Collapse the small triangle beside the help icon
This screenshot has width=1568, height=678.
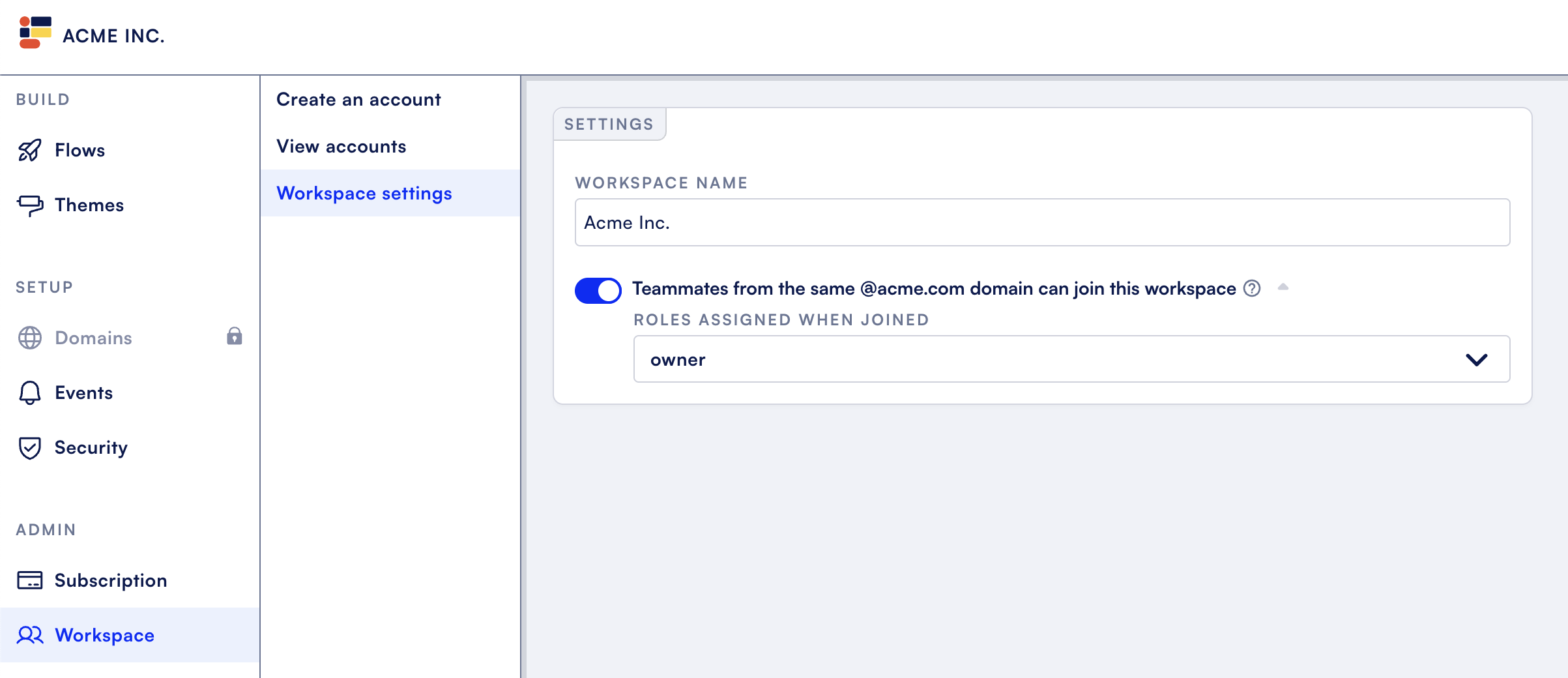pos(1283,287)
